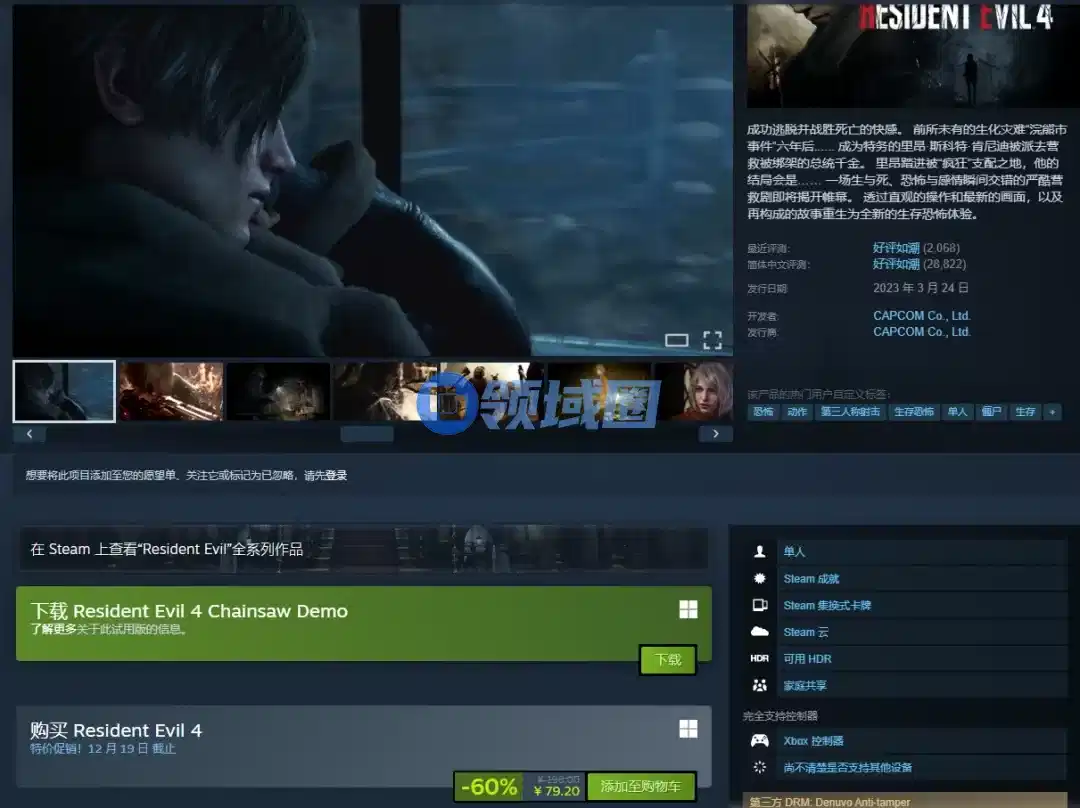1080x808 pixels.
Task: Click the Steam 集换式卡牌 trading cards icon
Action: [x=760, y=606]
